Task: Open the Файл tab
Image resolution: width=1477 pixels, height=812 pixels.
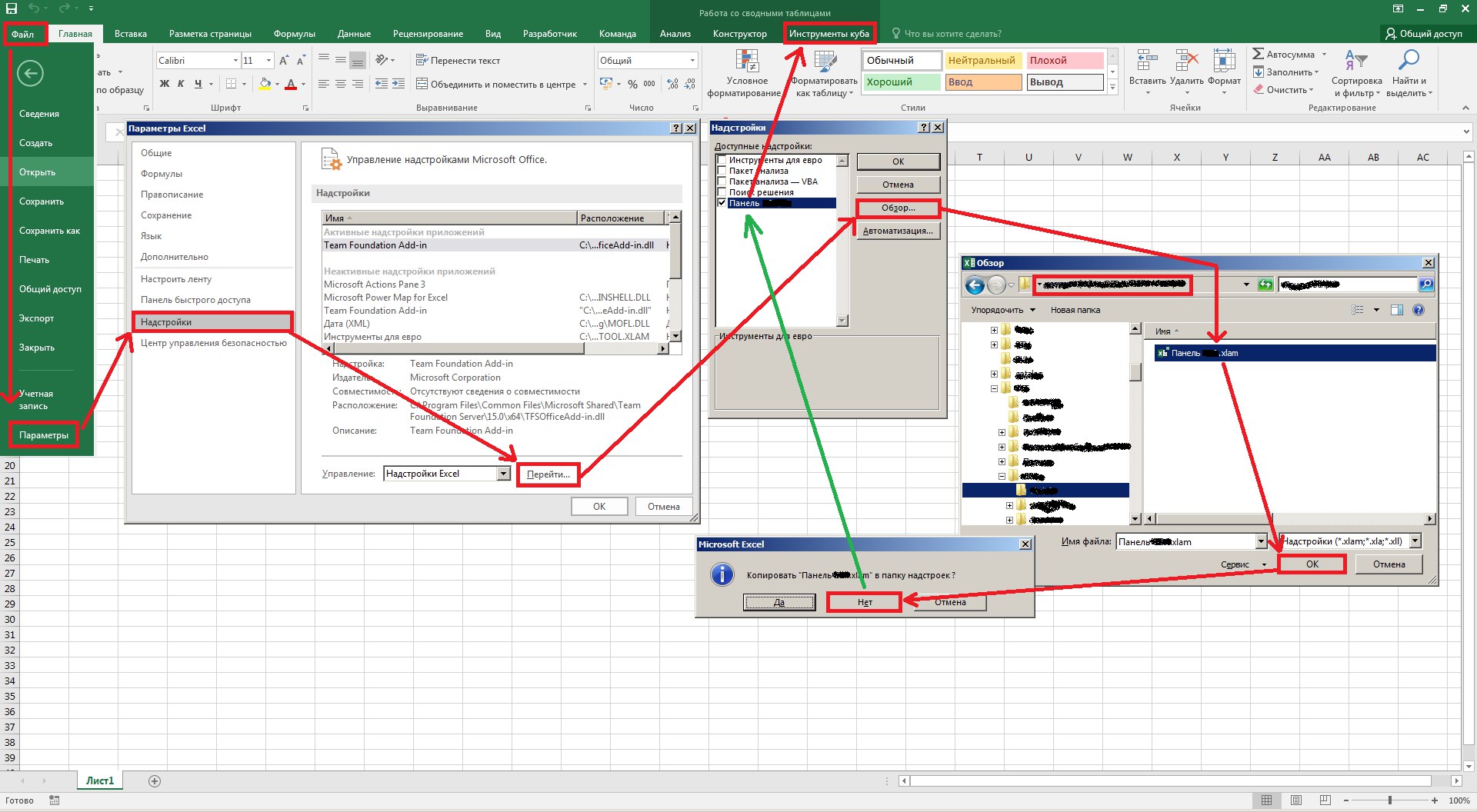Action: click(x=23, y=34)
